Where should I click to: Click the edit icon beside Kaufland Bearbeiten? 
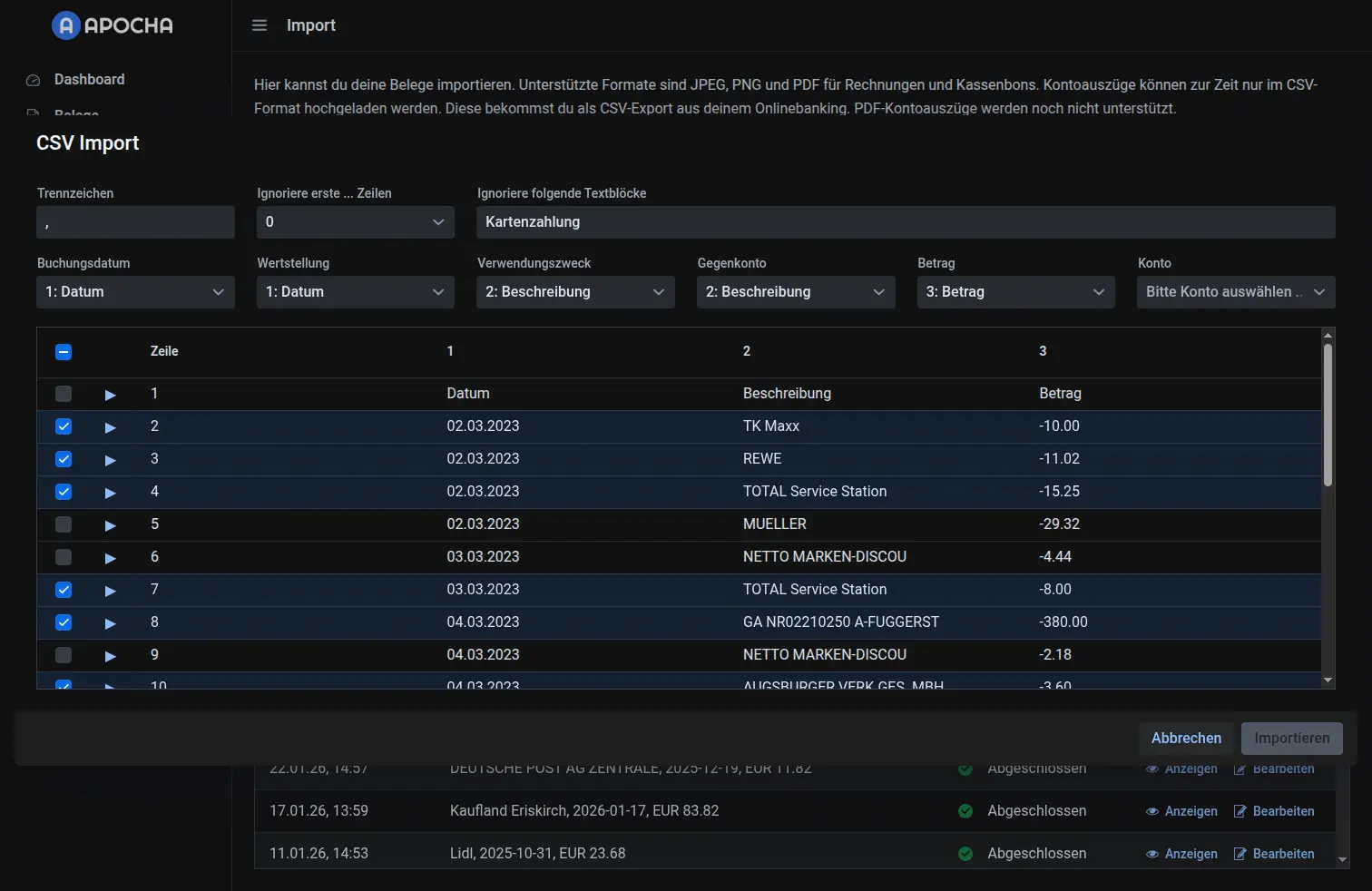1239,811
